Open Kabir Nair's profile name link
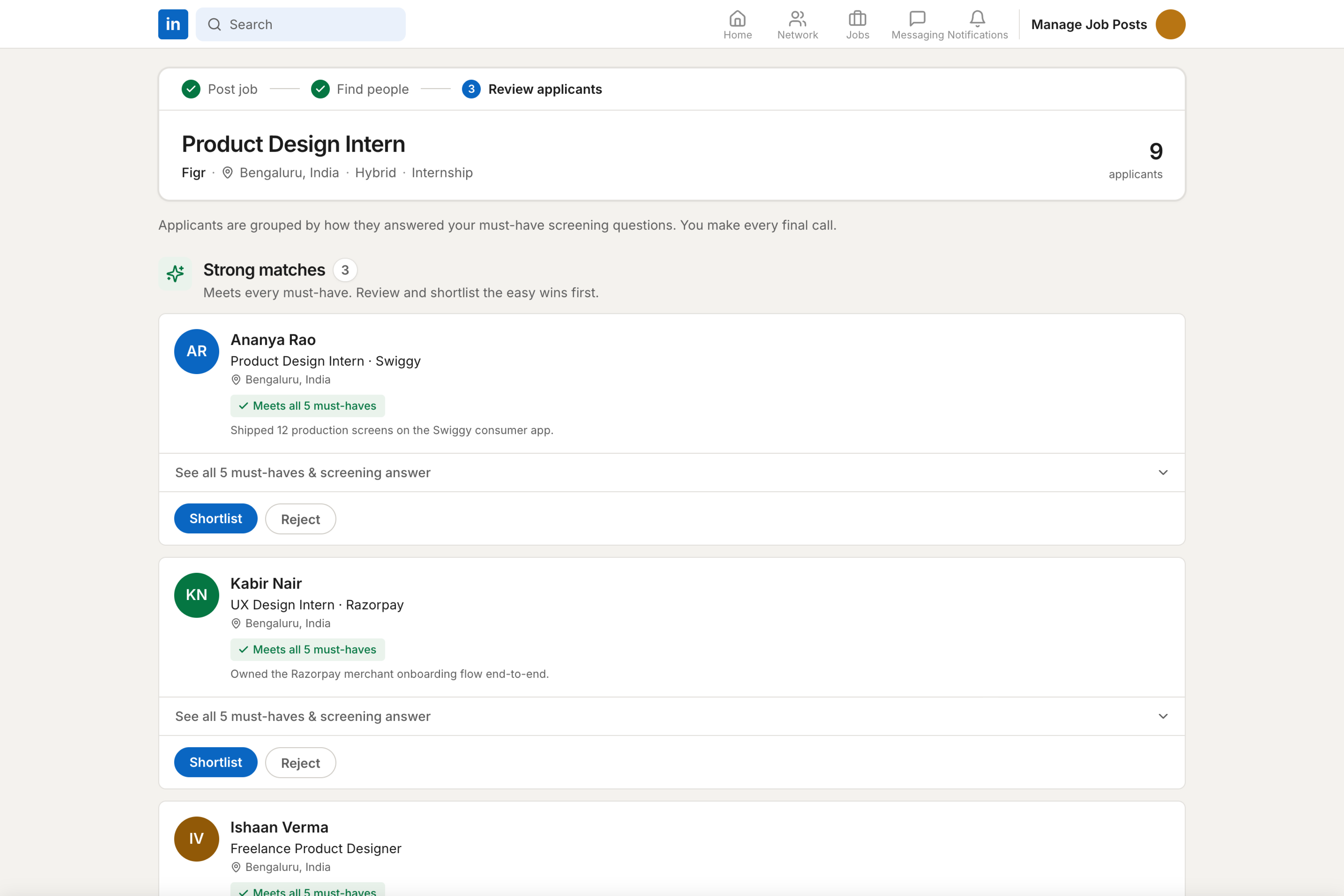Screen dimensions: 1344x896 click(x=266, y=583)
